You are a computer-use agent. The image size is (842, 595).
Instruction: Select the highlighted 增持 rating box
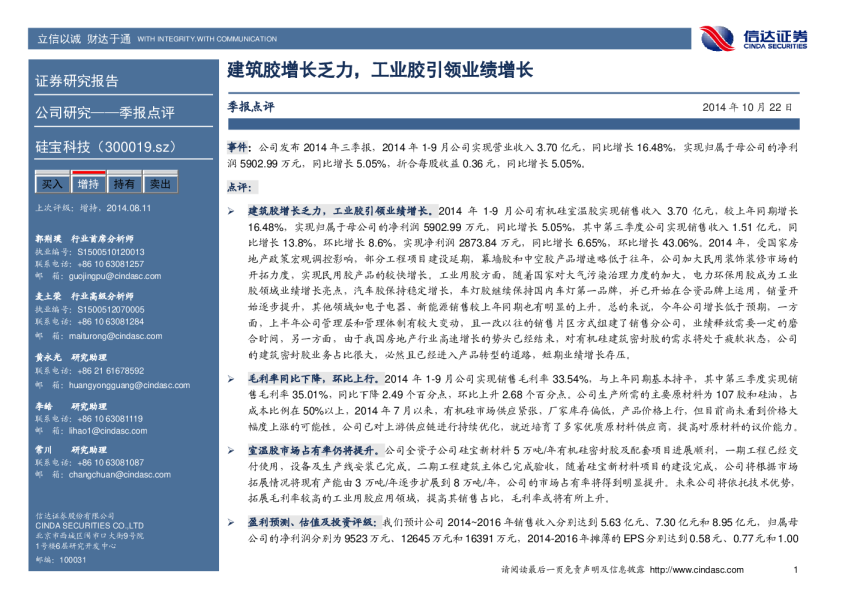(88, 184)
